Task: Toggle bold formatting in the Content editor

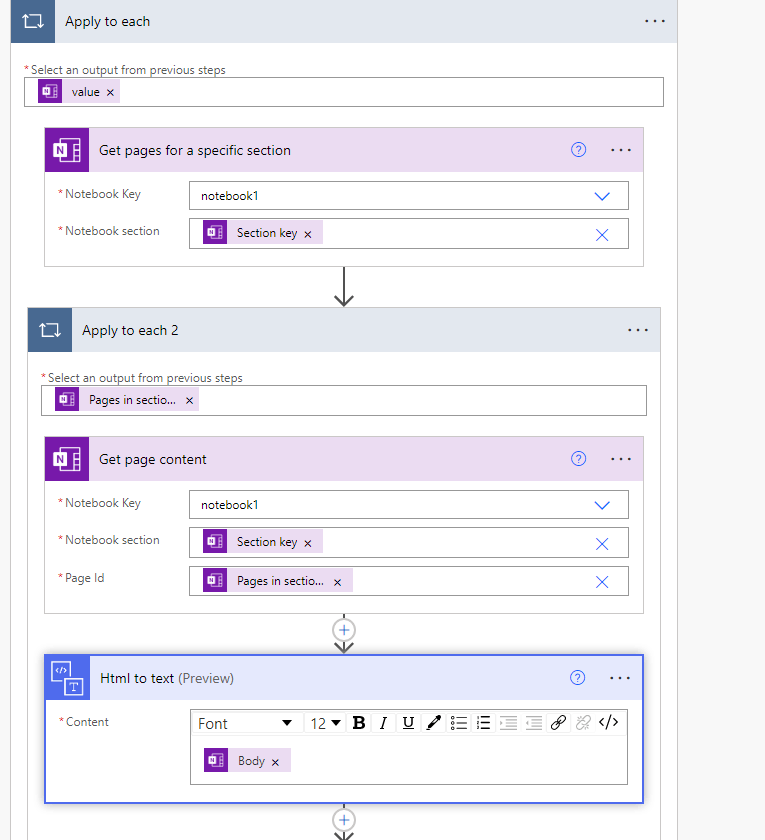Action: click(x=359, y=722)
